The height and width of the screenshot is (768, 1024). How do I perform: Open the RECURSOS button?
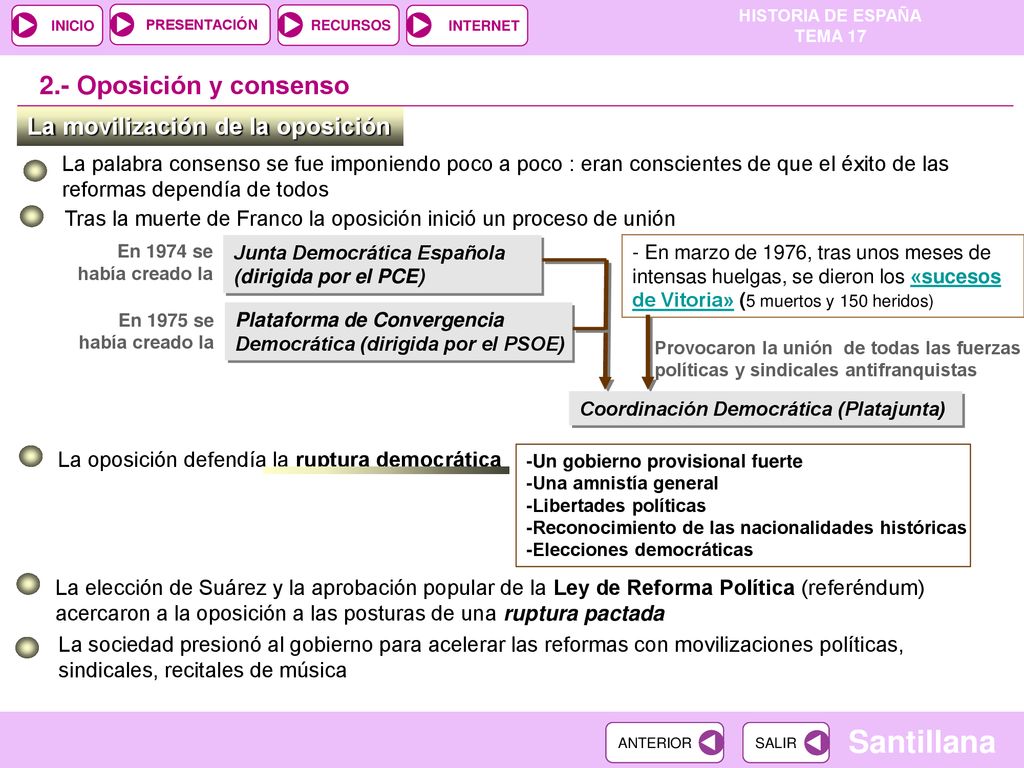point(338,25)
